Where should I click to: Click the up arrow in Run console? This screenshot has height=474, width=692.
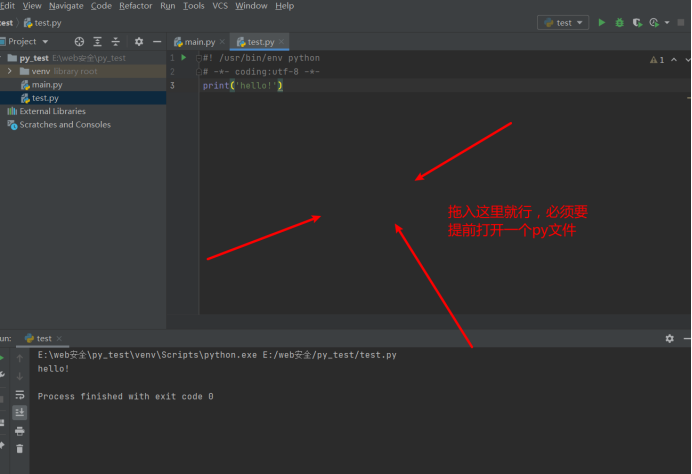point(19,358)
